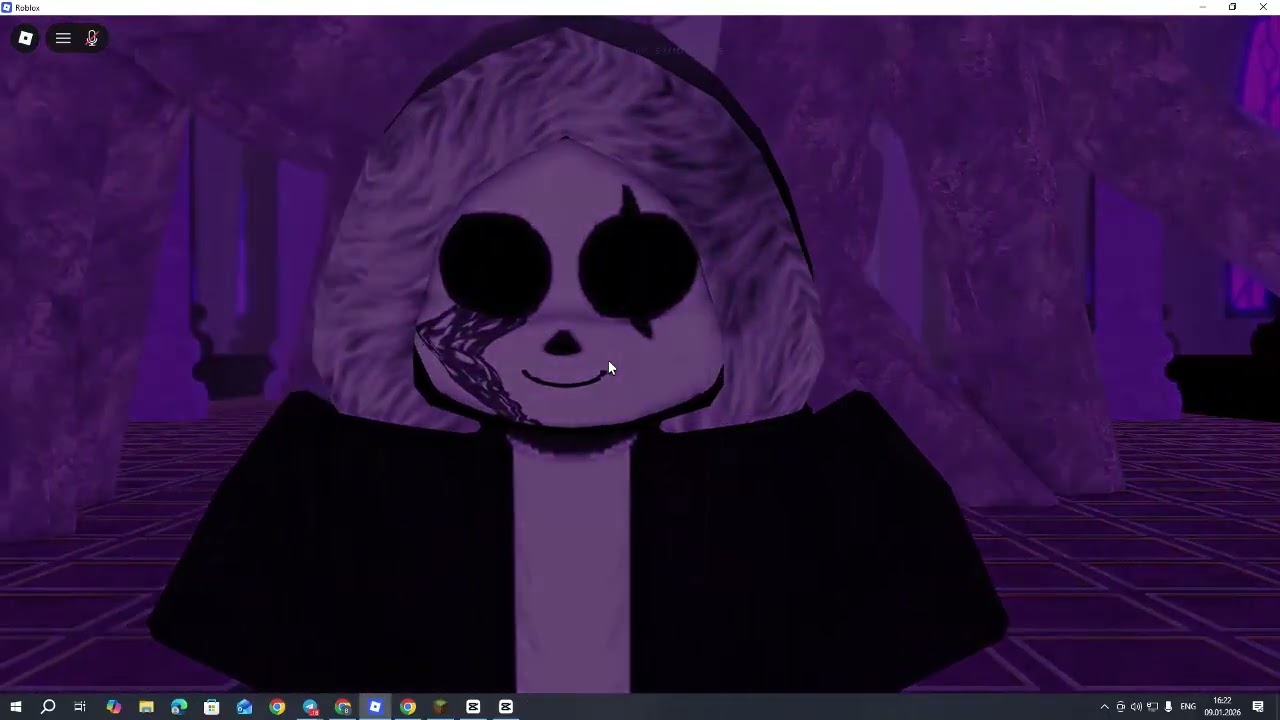Open Telegram from the taskbar
The width and height of the screenshot is (1280, 720).
310,707
